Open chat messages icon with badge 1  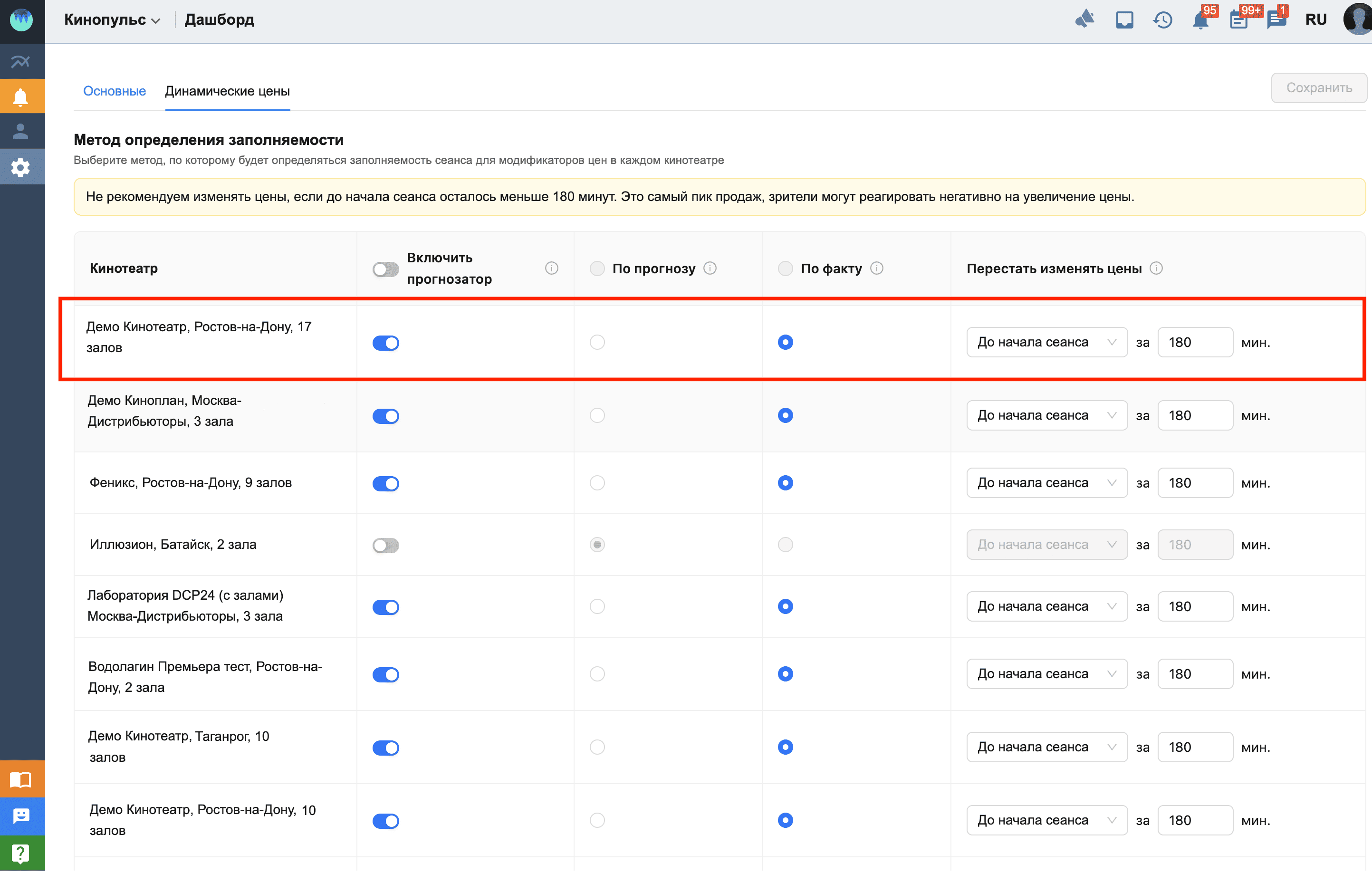pyautogui.click(x=1276, y=20)
